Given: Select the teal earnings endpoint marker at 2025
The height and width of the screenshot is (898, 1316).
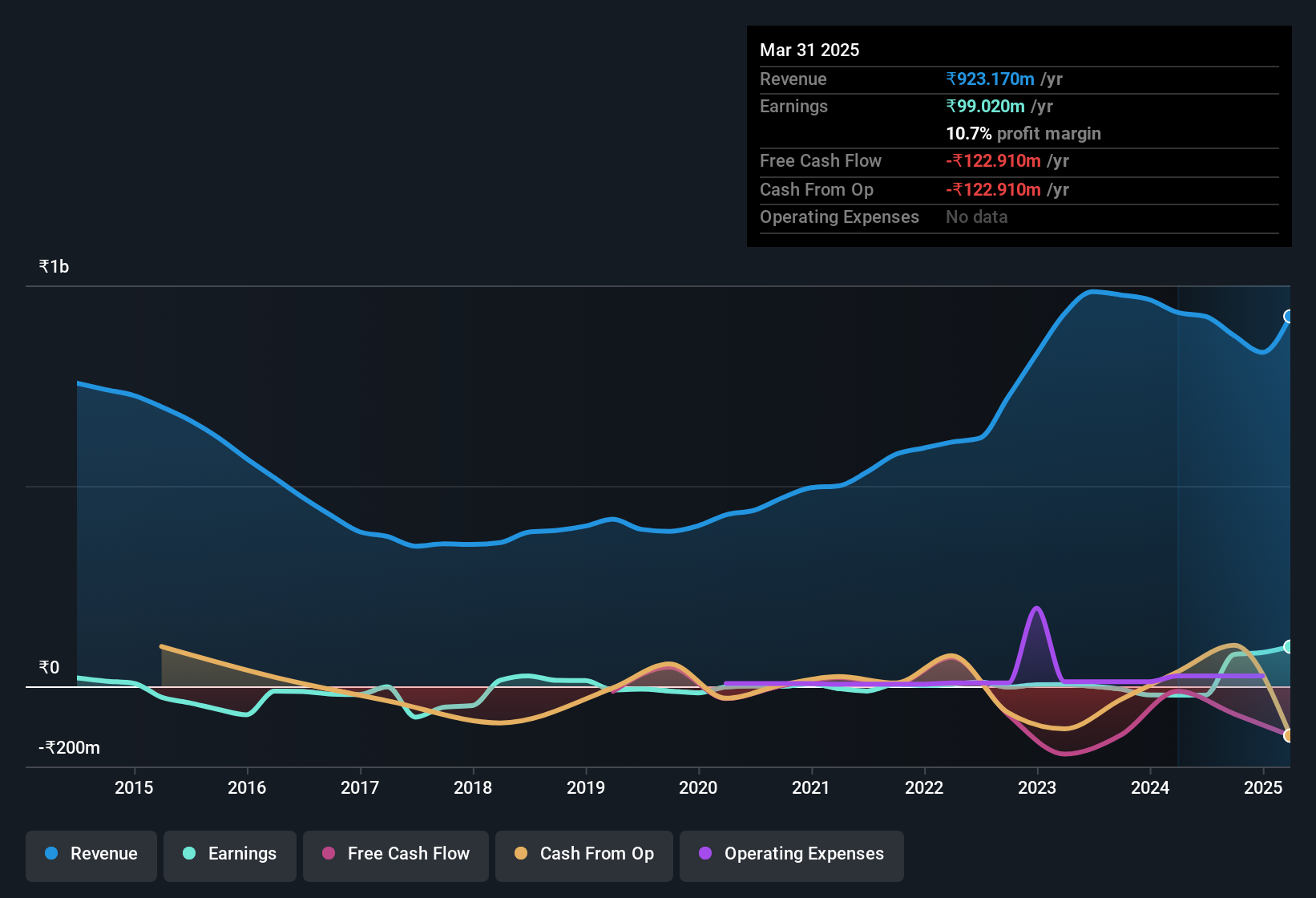Looking at the screenshot, I should click(1289, 646).
